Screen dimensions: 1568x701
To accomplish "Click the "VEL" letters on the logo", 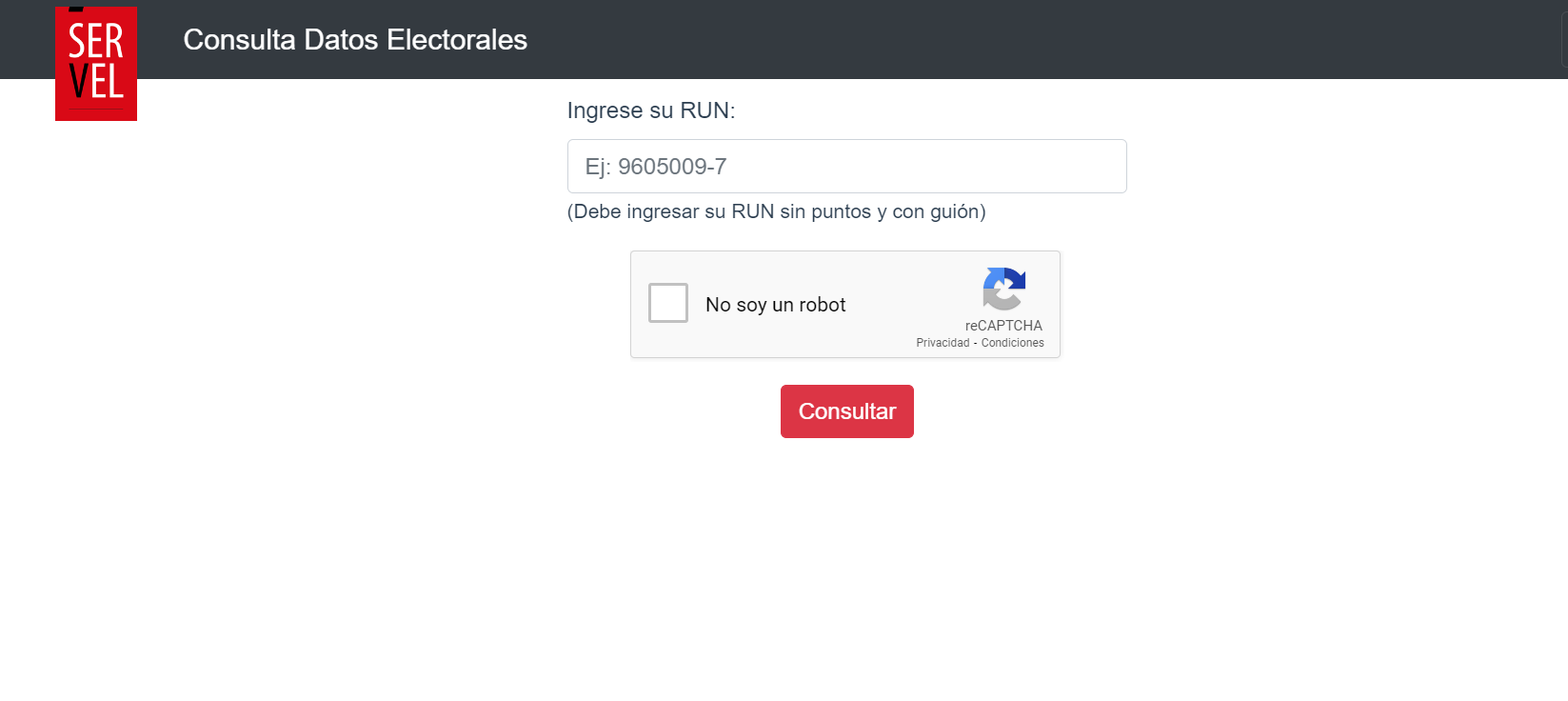I will [x=96, y=83].
